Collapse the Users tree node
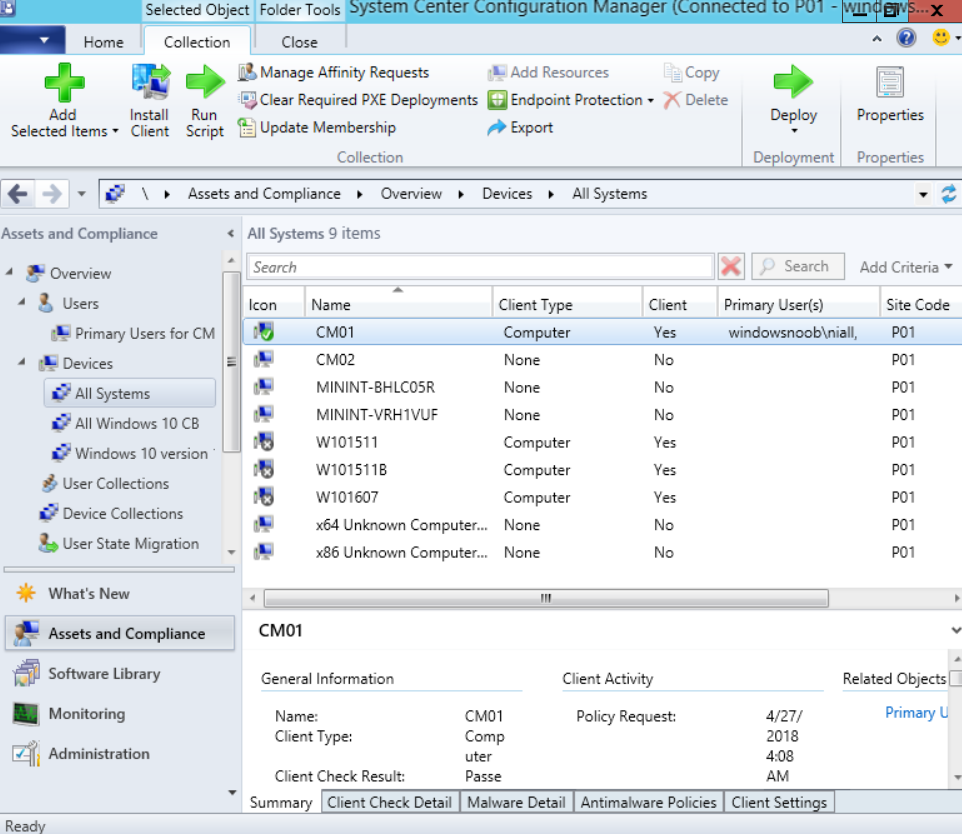 point(21,302)
